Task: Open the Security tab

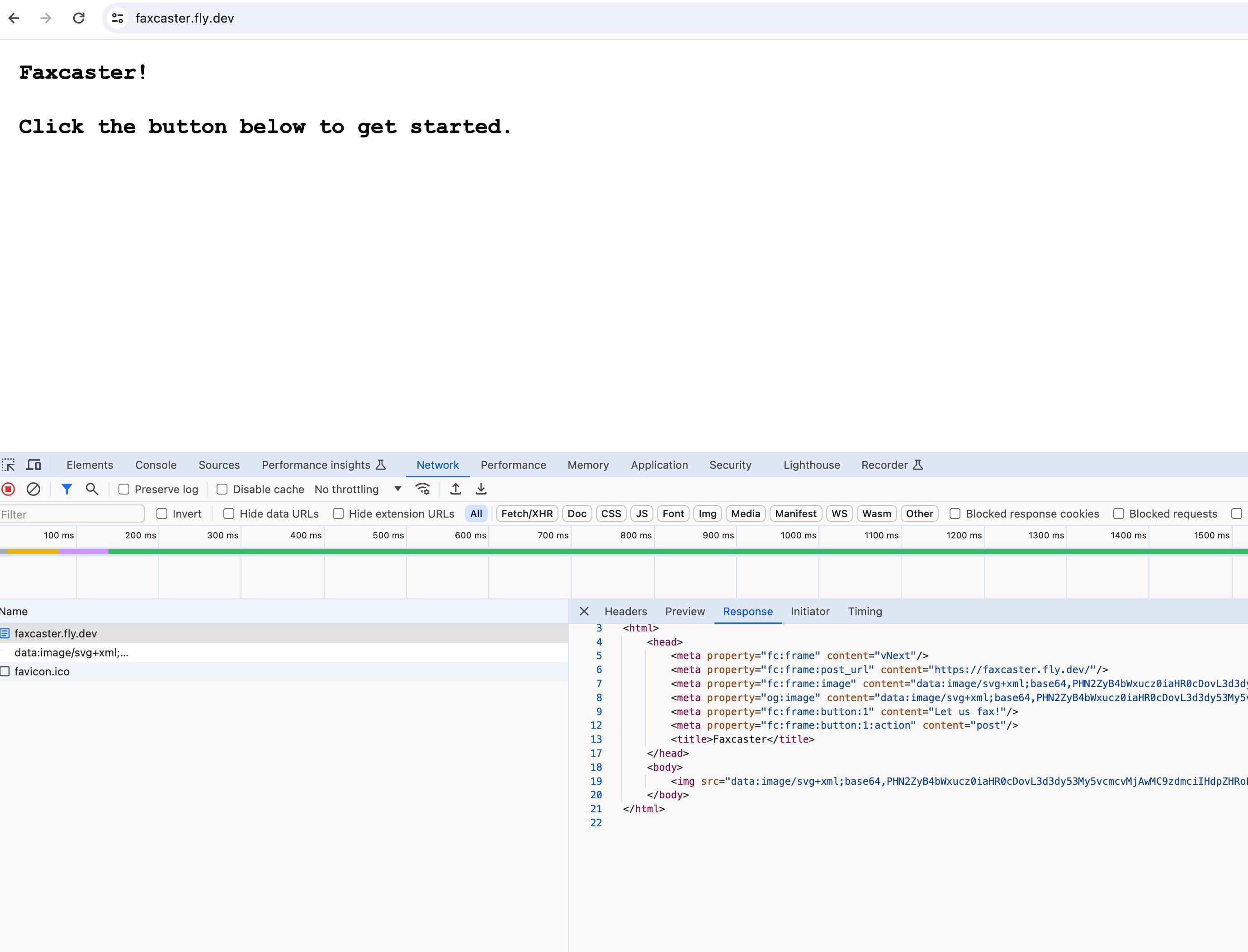Action: coord(731,465)
